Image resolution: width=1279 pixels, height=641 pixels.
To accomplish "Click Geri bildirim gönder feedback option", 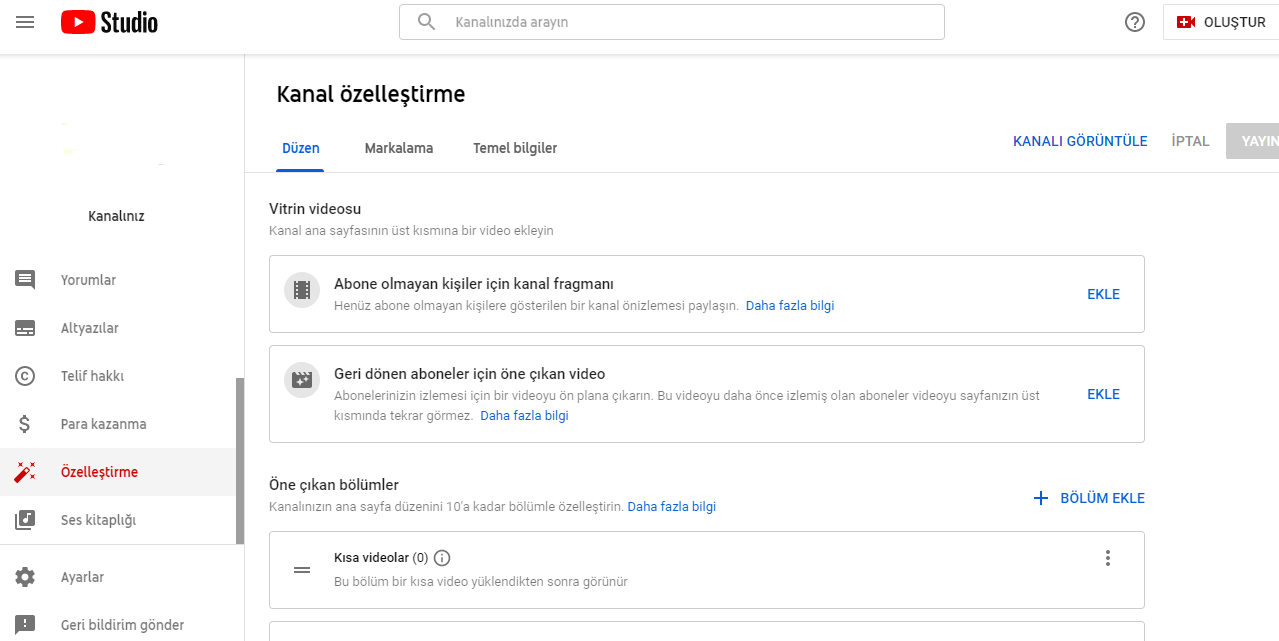I will pos(122,625).
